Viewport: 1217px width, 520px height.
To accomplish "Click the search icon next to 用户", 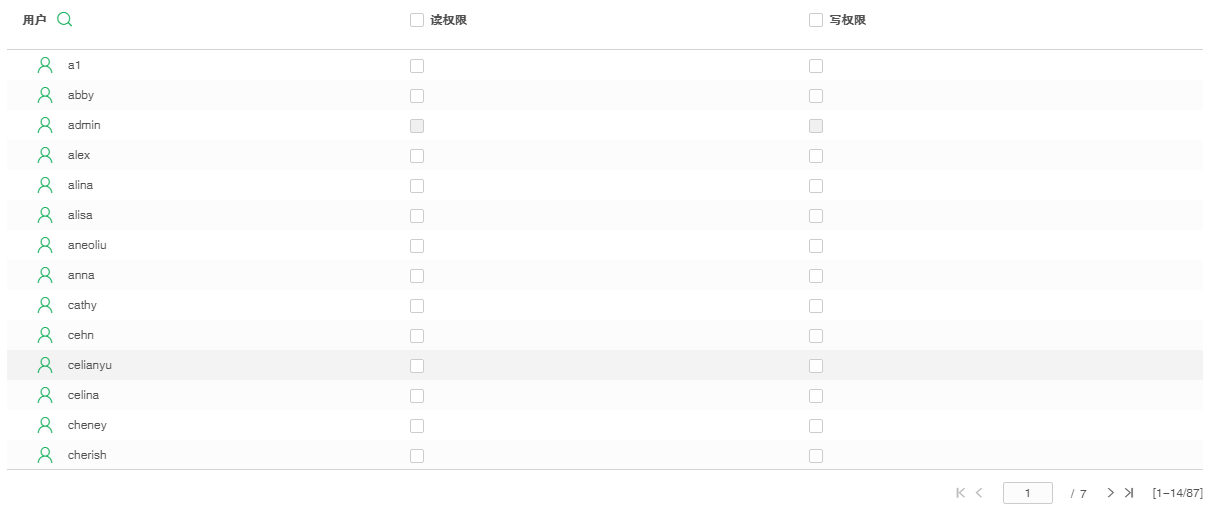I will 65,19.
